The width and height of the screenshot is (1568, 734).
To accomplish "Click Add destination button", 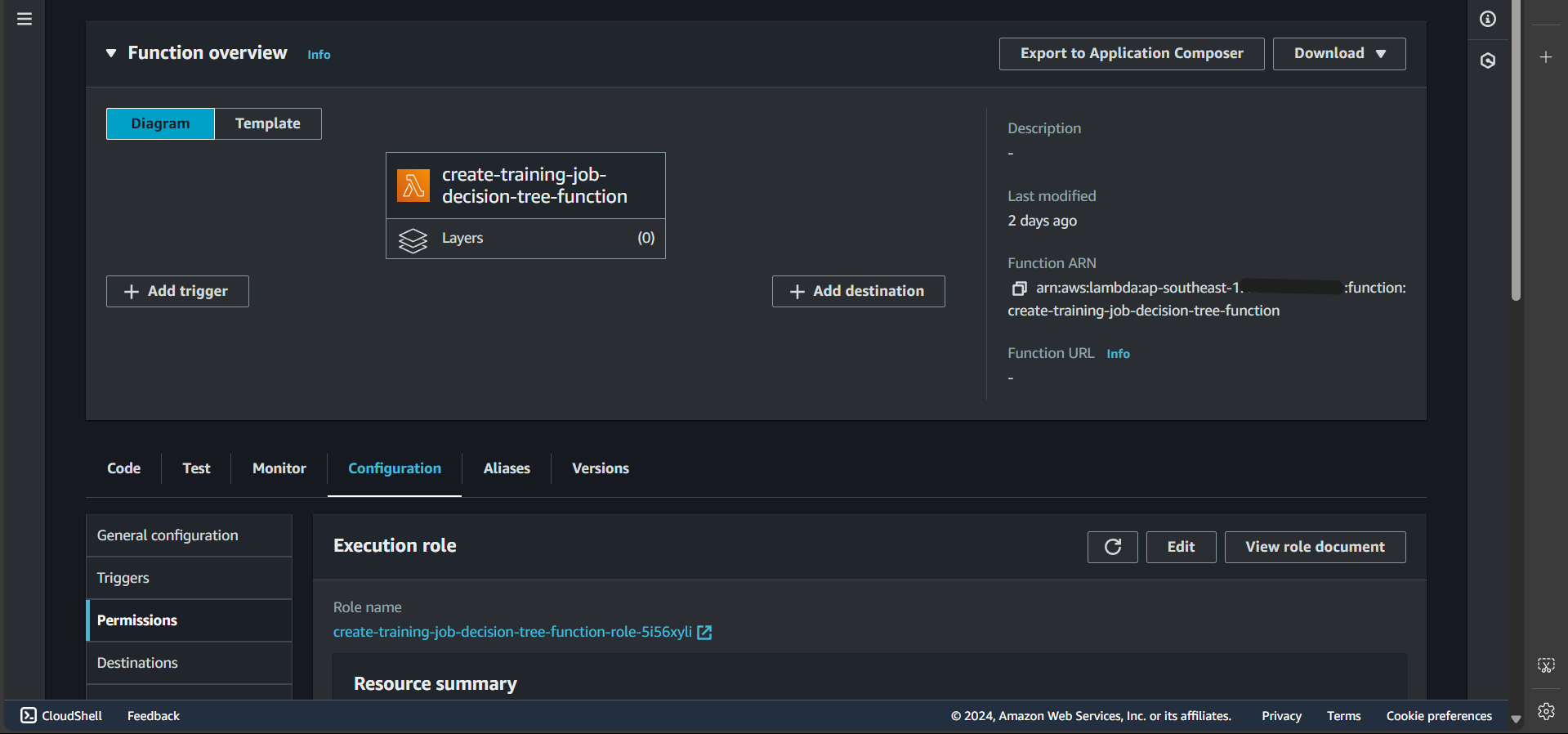I will click(x=858, y=291).
